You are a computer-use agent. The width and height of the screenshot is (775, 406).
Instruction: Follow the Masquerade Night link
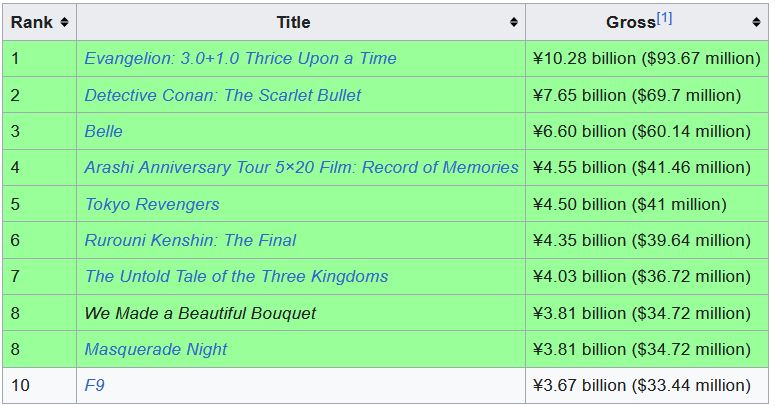pyautogui.click(x=156, y=349)
